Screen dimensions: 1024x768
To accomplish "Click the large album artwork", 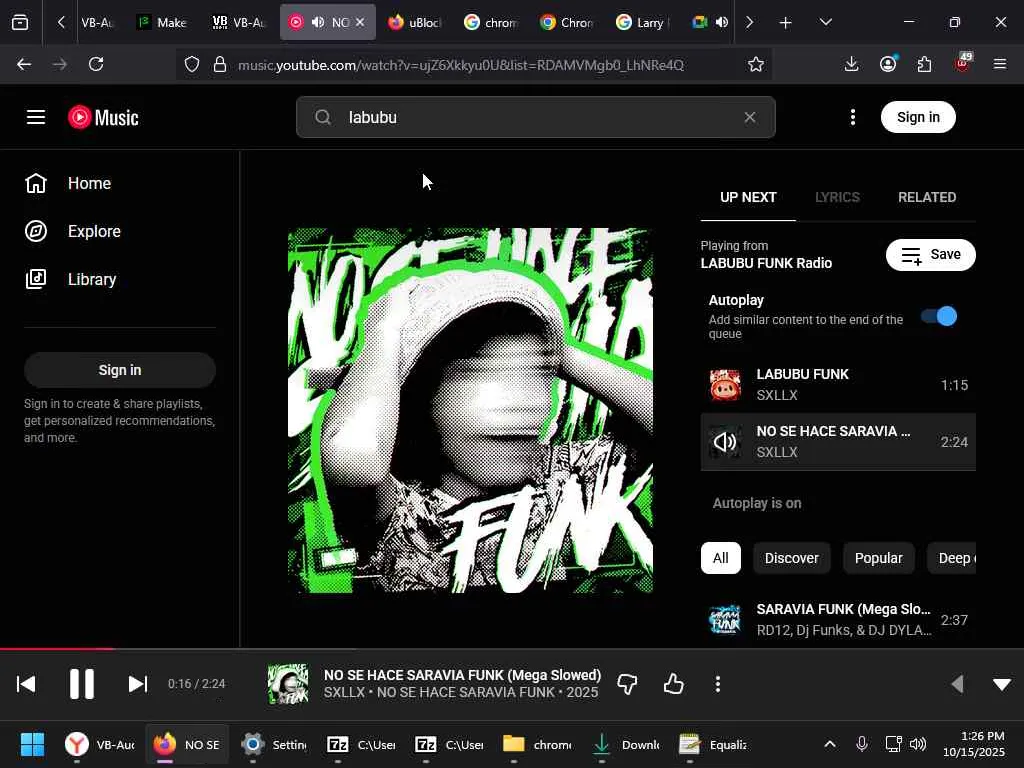I will pos(470,411).
